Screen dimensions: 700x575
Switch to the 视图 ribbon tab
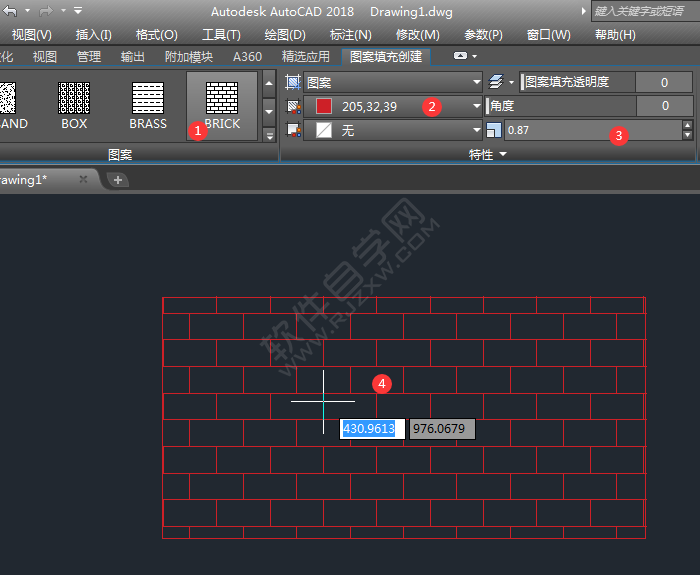click(45, 57)
